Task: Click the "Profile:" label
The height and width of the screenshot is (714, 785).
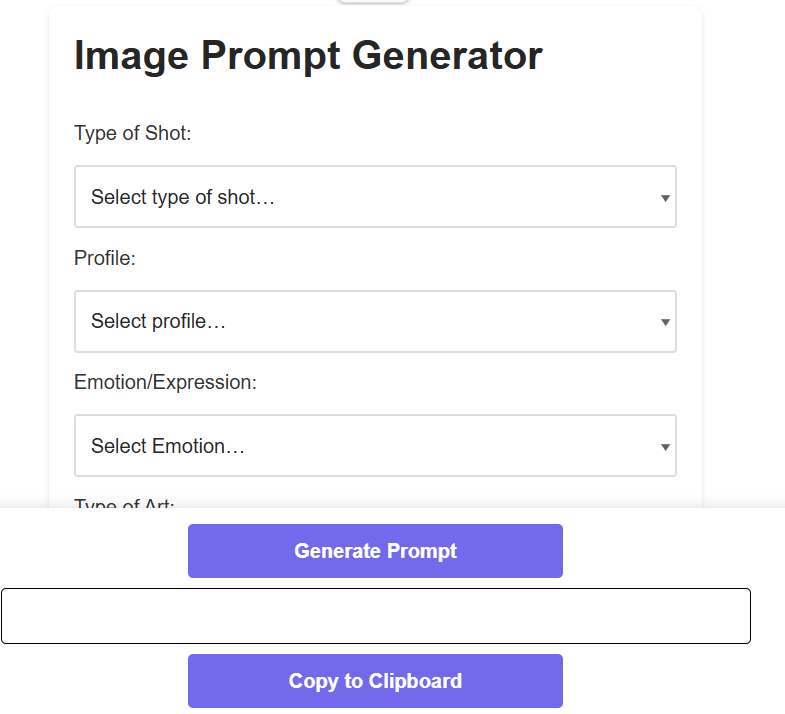Action: (104, 258)
